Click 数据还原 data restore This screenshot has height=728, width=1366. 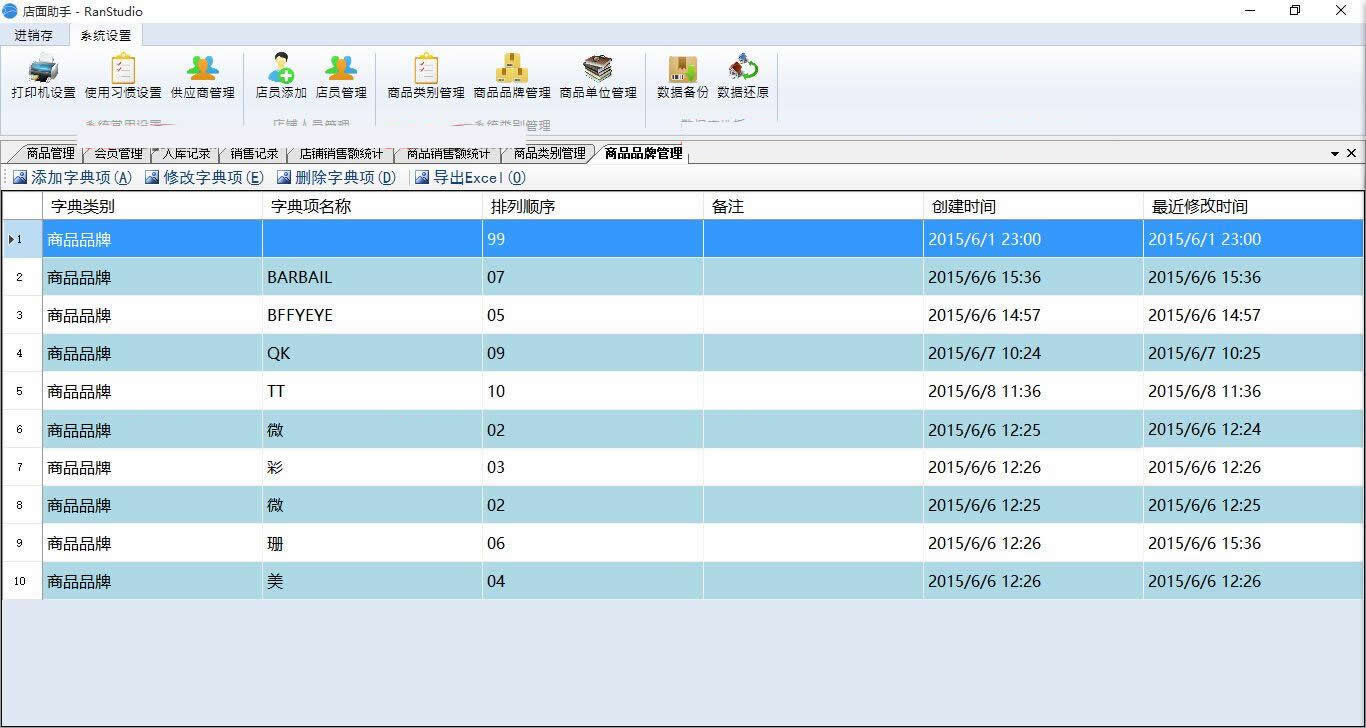[x=743, y=77]
